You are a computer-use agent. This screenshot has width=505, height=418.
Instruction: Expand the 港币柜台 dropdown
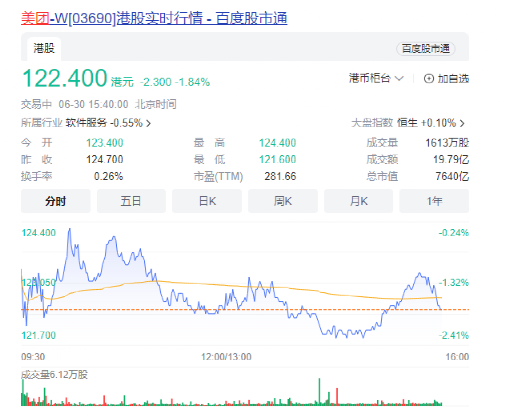tap(376, 78)
